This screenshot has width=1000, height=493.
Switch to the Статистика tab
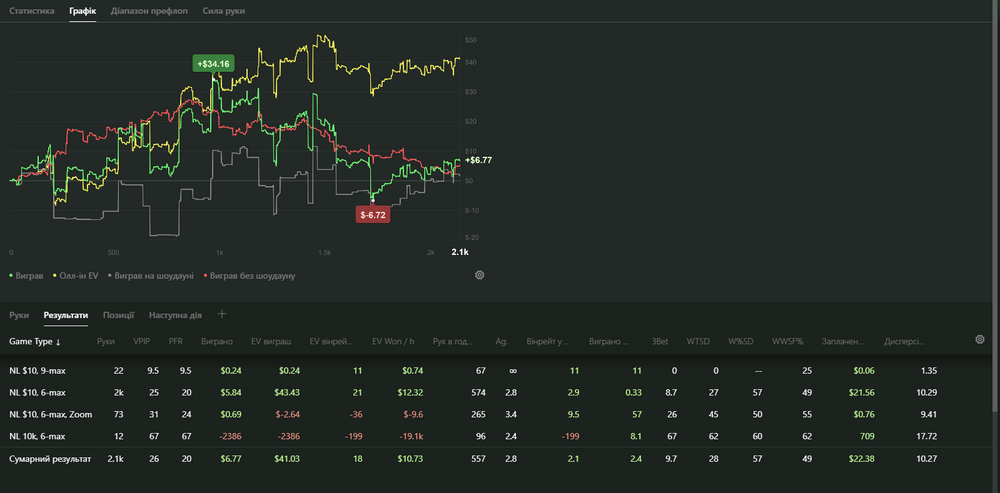32,10
